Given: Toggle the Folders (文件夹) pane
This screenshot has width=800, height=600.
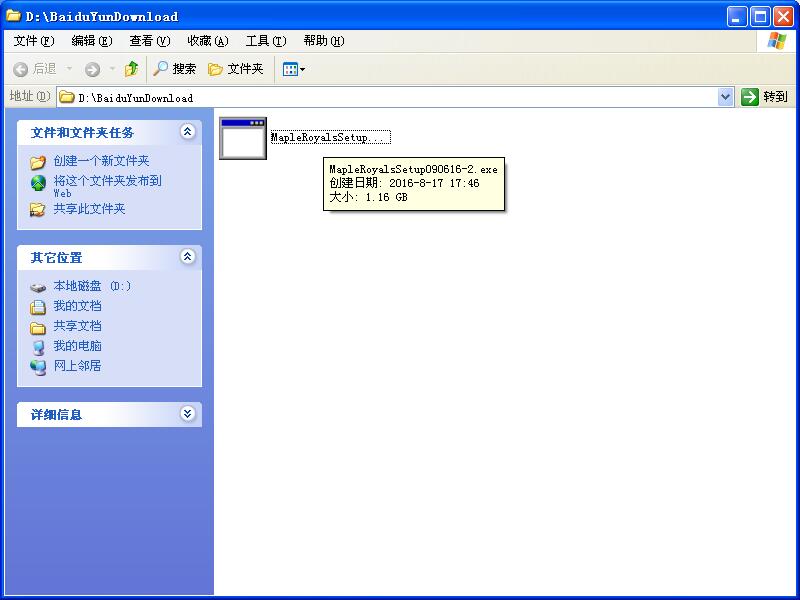Looking at the screenshot, I should click(x=236, y=69).
